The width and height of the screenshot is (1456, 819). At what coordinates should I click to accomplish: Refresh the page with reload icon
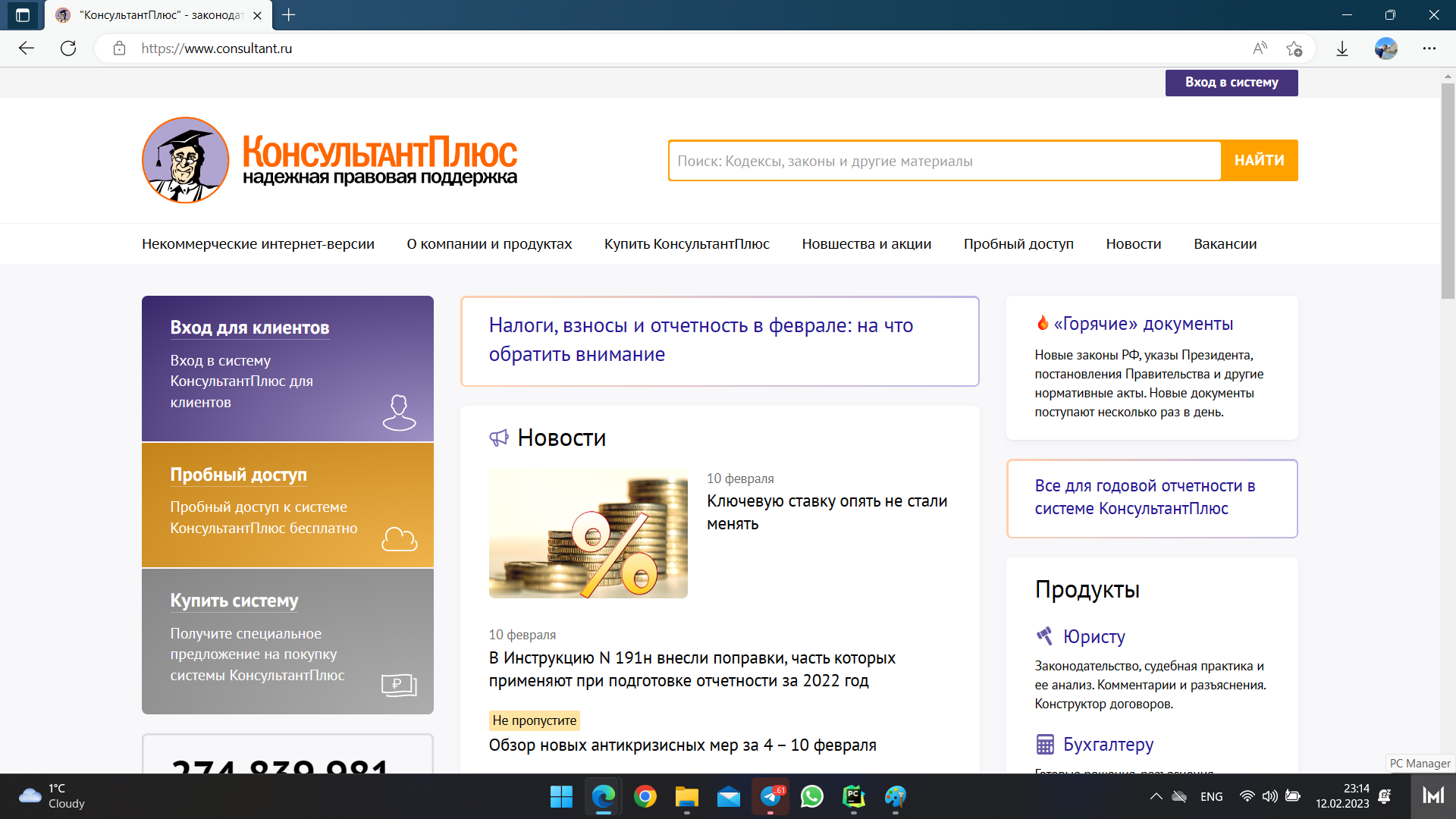[68, 49]
